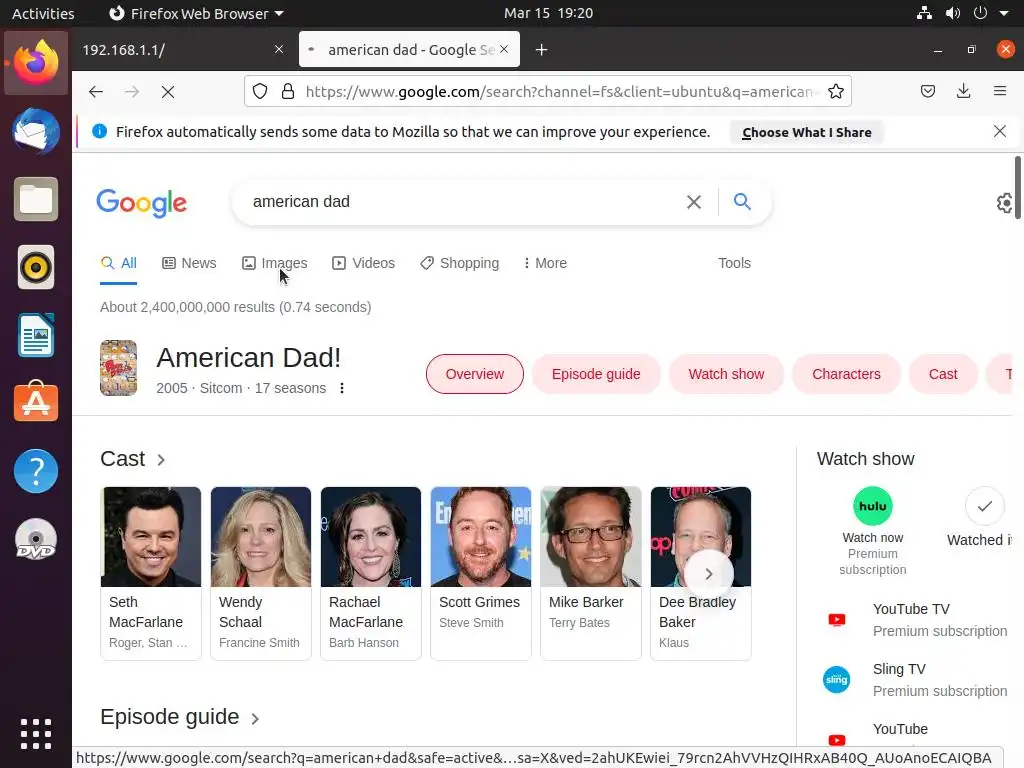
Task: Mark show as Watched checkmark
Action: pyautogui.click(x=984, y=506)
